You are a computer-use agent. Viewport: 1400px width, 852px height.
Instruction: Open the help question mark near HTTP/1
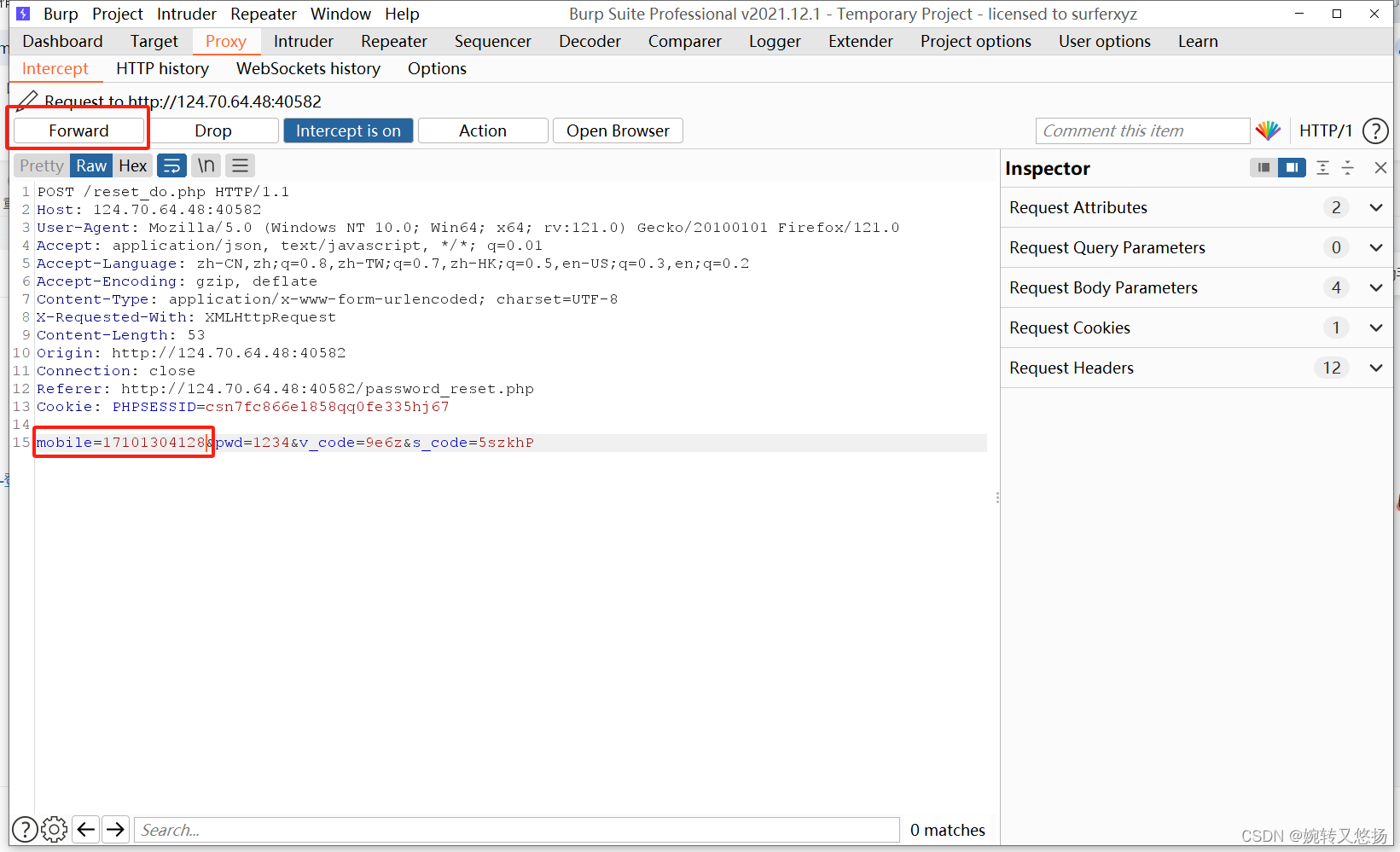1375,130
